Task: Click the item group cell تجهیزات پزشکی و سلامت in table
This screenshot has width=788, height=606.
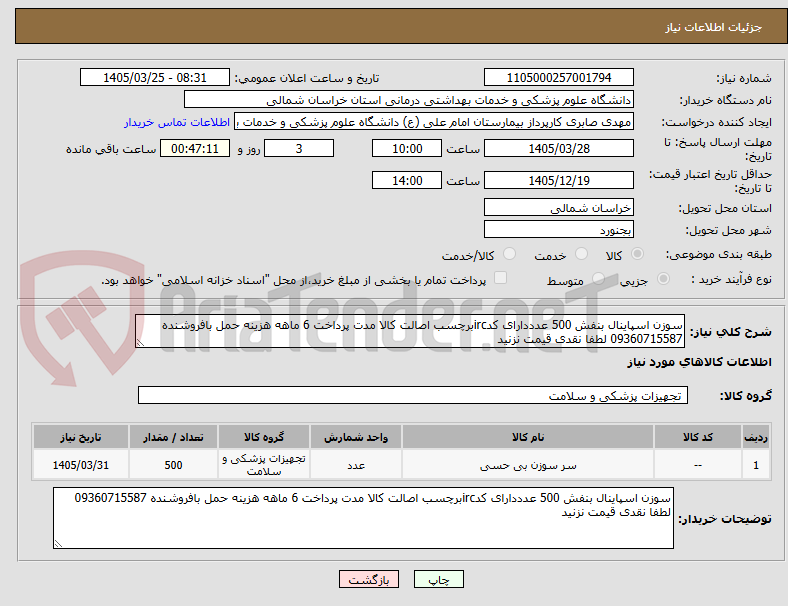Action: (x=264, y=465)
